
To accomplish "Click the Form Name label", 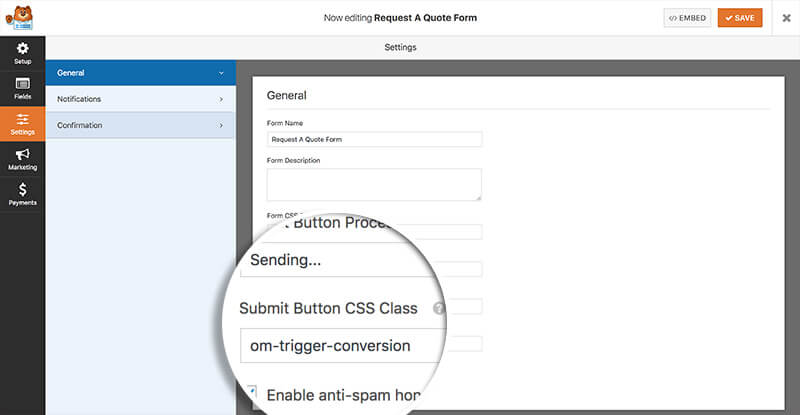I will 285,123.
